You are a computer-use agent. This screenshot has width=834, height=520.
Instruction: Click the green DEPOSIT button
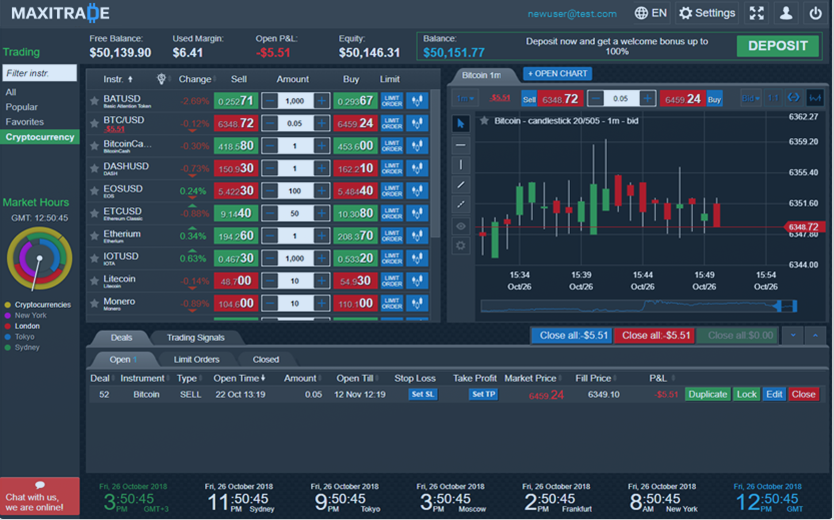tap(778, 46)
